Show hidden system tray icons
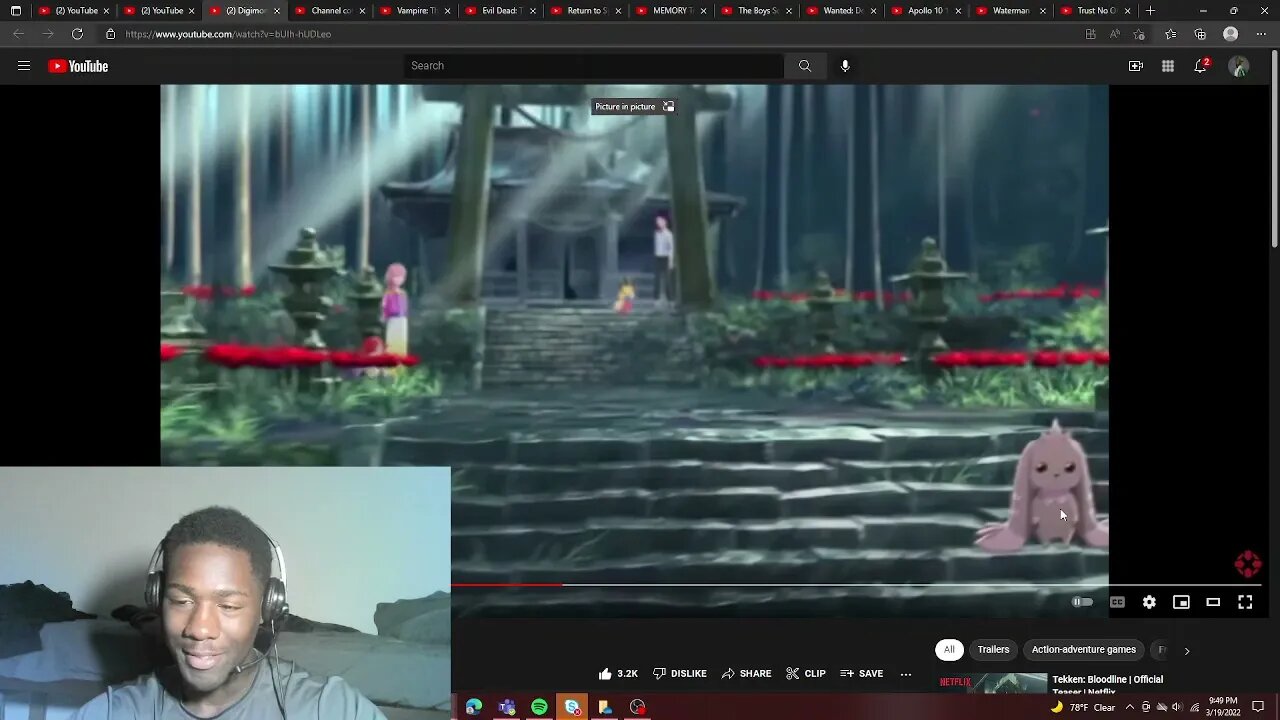 1129,707
